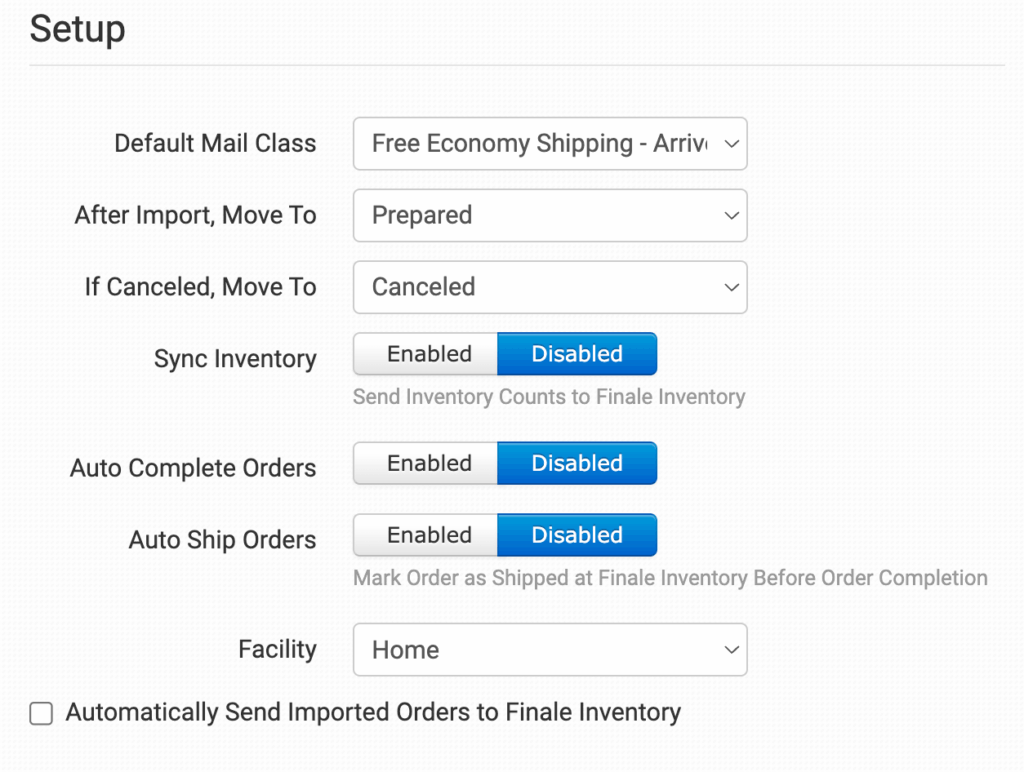Expand the After Import, Move To dropdown
The width and height of the screenshot is (1024, 772).
pyautogui.click(x=549, y=215)
